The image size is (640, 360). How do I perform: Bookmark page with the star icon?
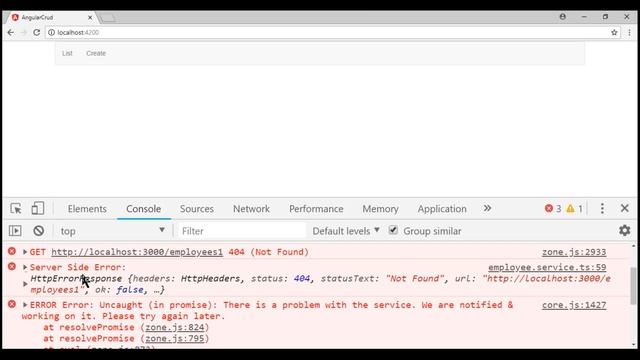click(x=614, y=32)
